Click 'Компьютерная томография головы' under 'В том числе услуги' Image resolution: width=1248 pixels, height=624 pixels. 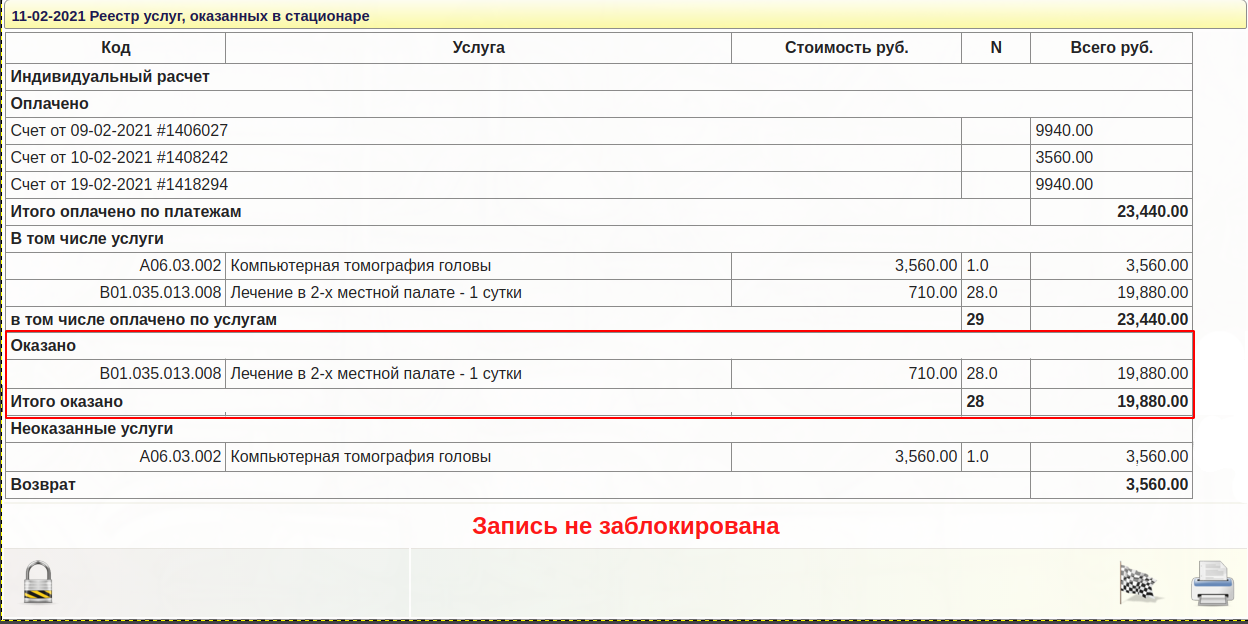point(361,266)
